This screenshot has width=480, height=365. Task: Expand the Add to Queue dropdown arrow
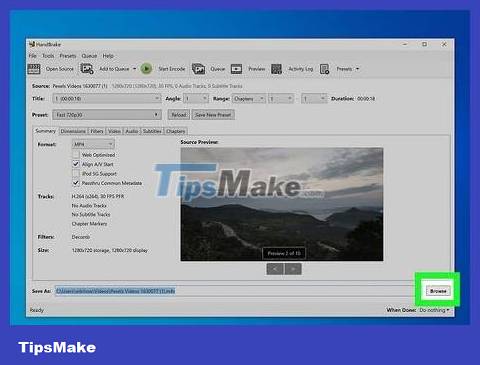pos(134,69)
